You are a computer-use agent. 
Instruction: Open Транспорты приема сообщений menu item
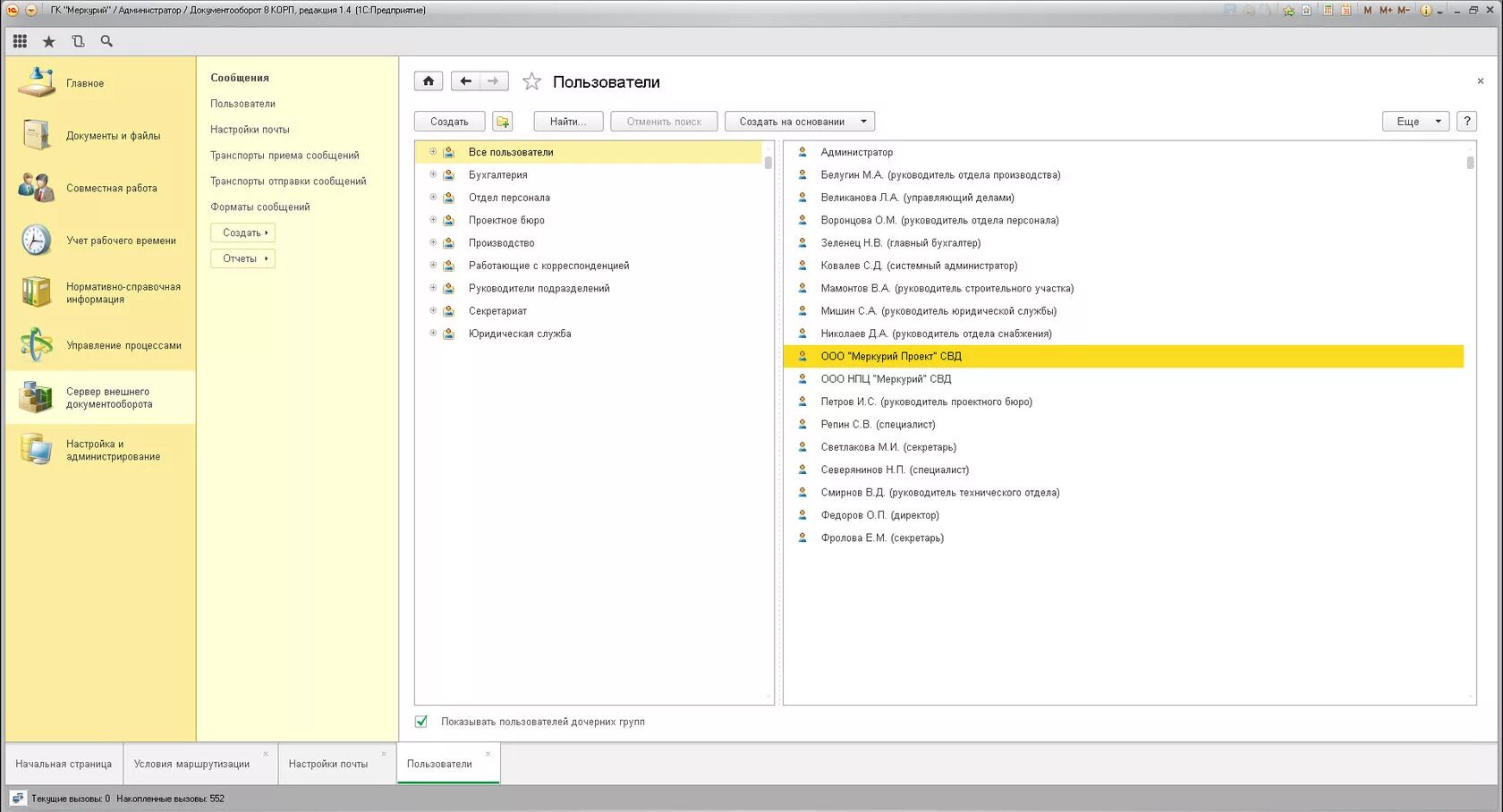[284, 156]
